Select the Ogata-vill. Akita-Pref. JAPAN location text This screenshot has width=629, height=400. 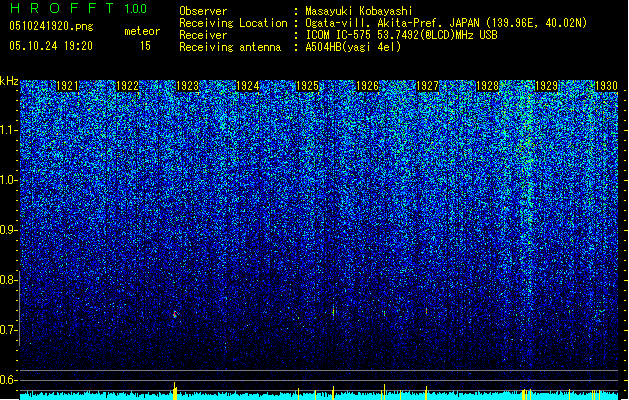pos(446,23)
